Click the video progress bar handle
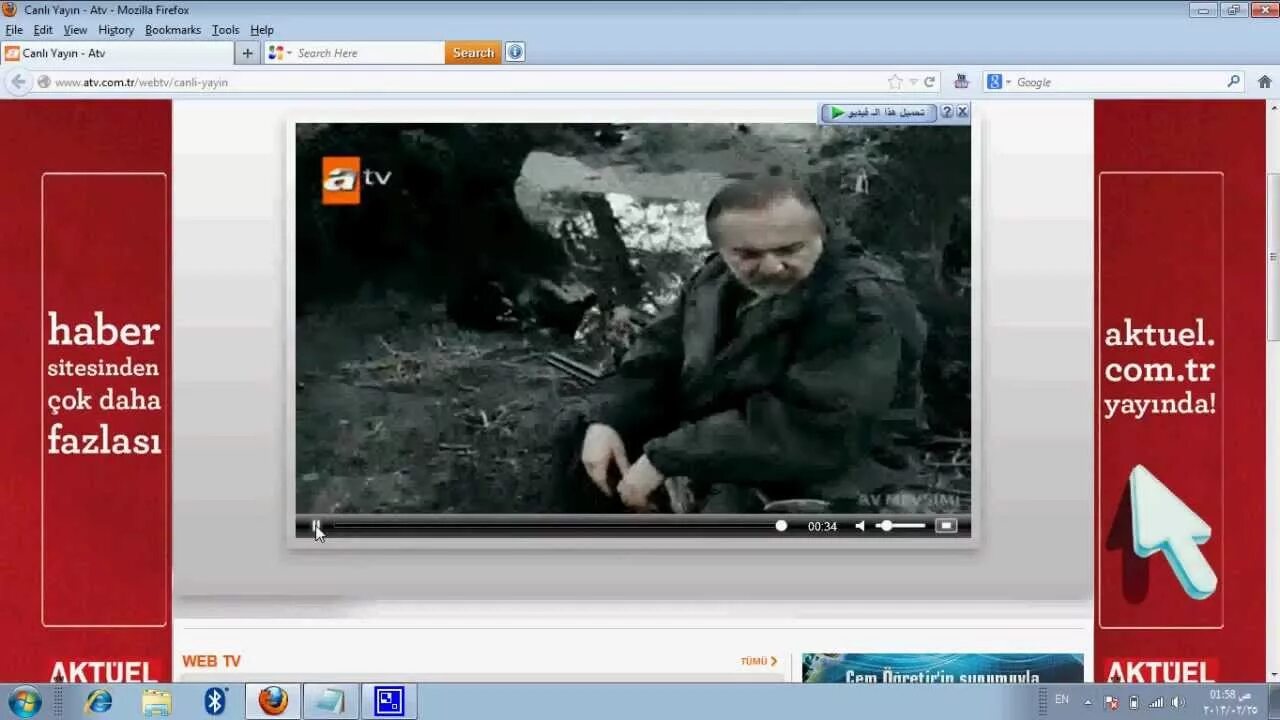 781,526
